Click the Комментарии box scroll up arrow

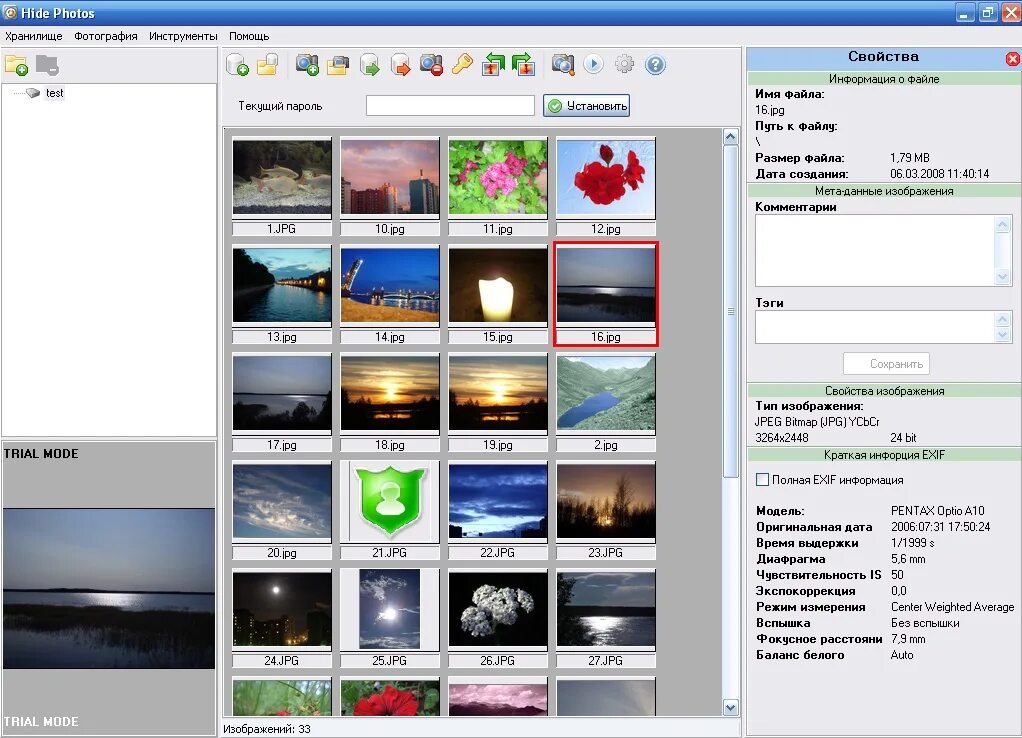1003,225
